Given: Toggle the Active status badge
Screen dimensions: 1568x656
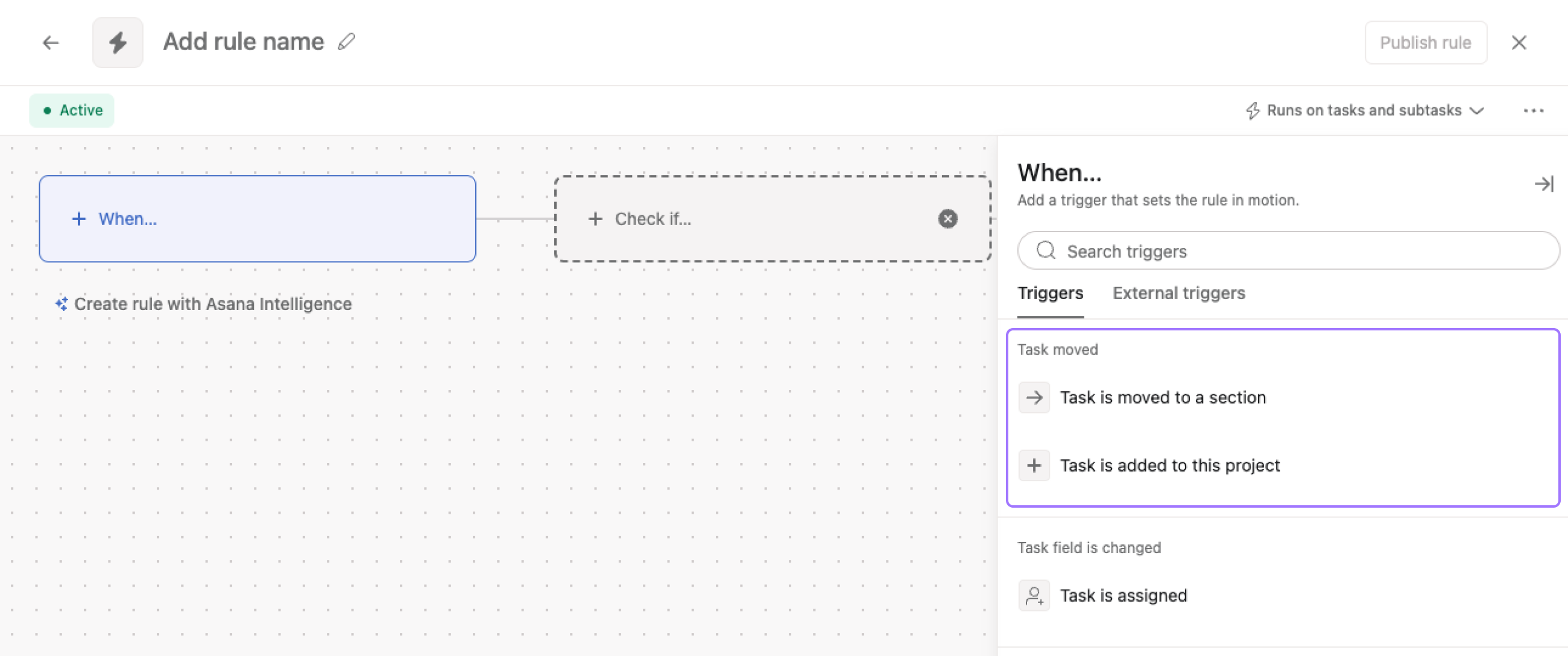Looking at the screenshot, I should [x=72, y=111].
